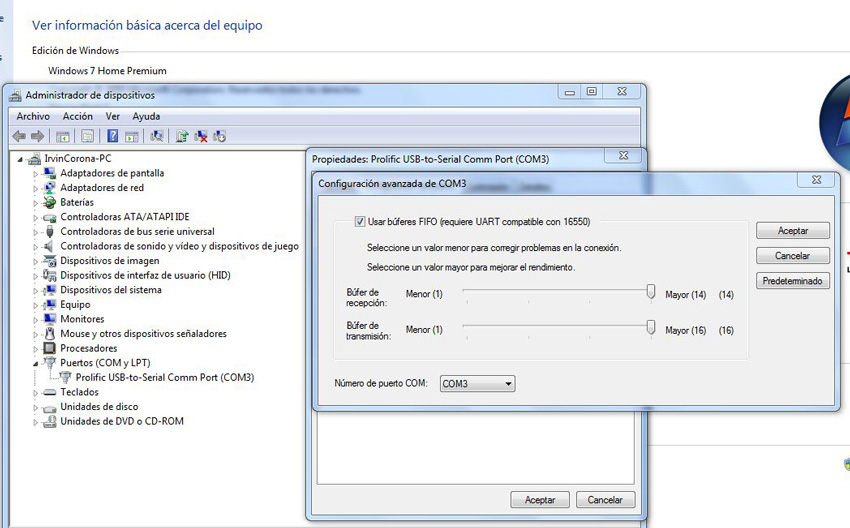The image size is (850, 528).
Task: Select the Teclados tree label
Action: pos(80,392)
